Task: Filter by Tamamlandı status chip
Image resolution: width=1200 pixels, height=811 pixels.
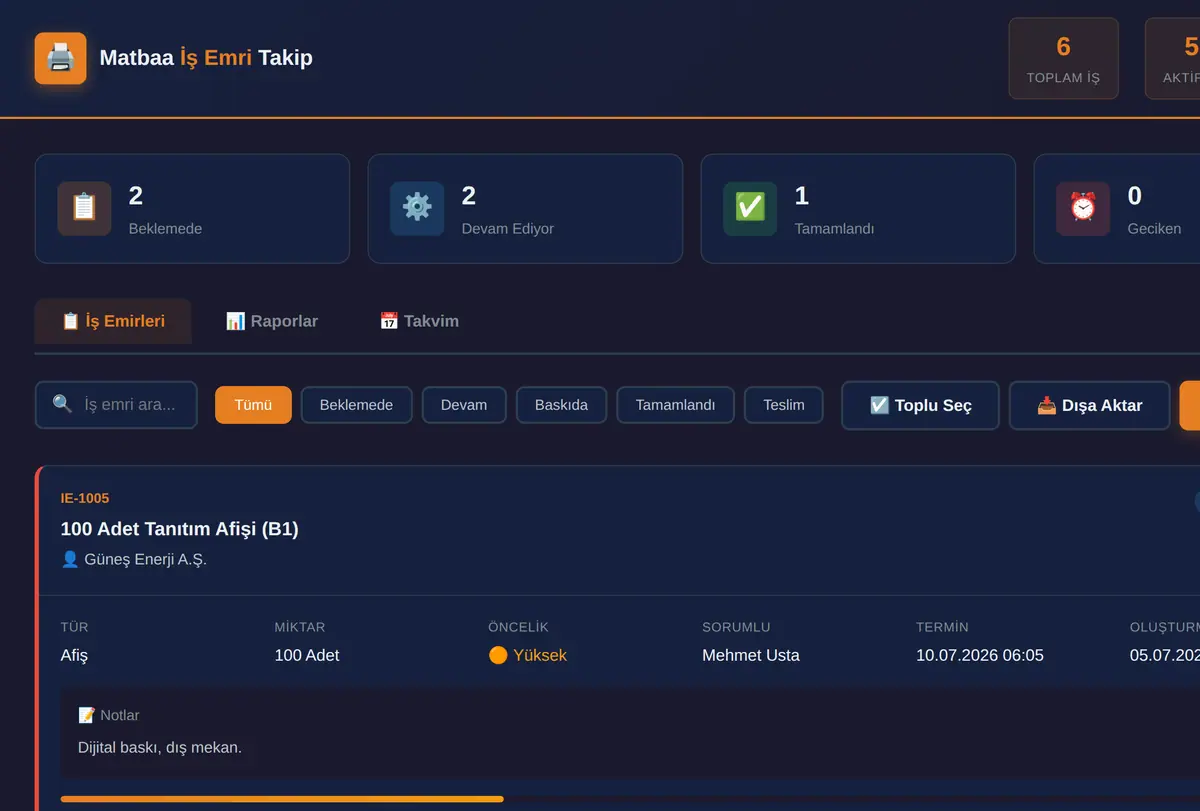Action: click(x=675, y=405)
